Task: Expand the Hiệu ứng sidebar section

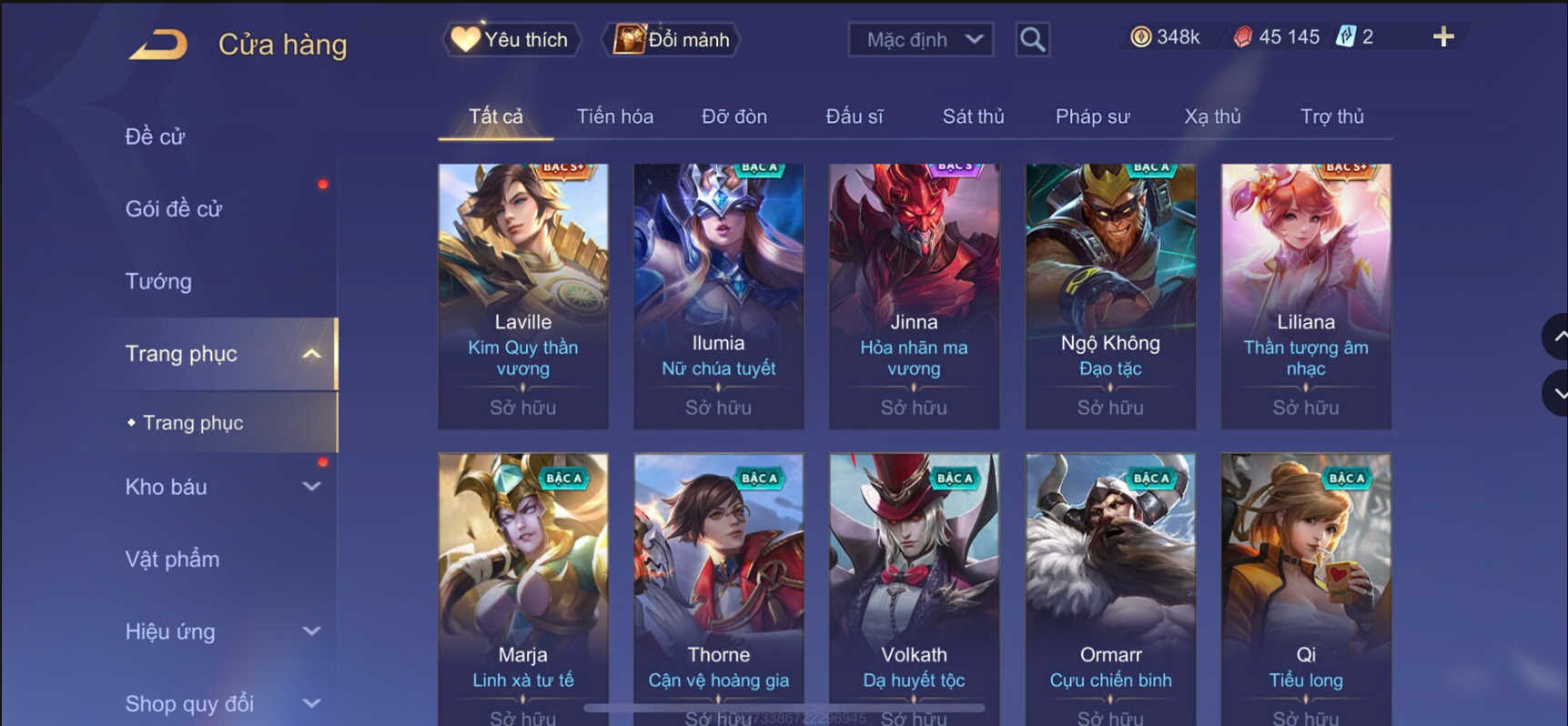Action: (311, 631)
